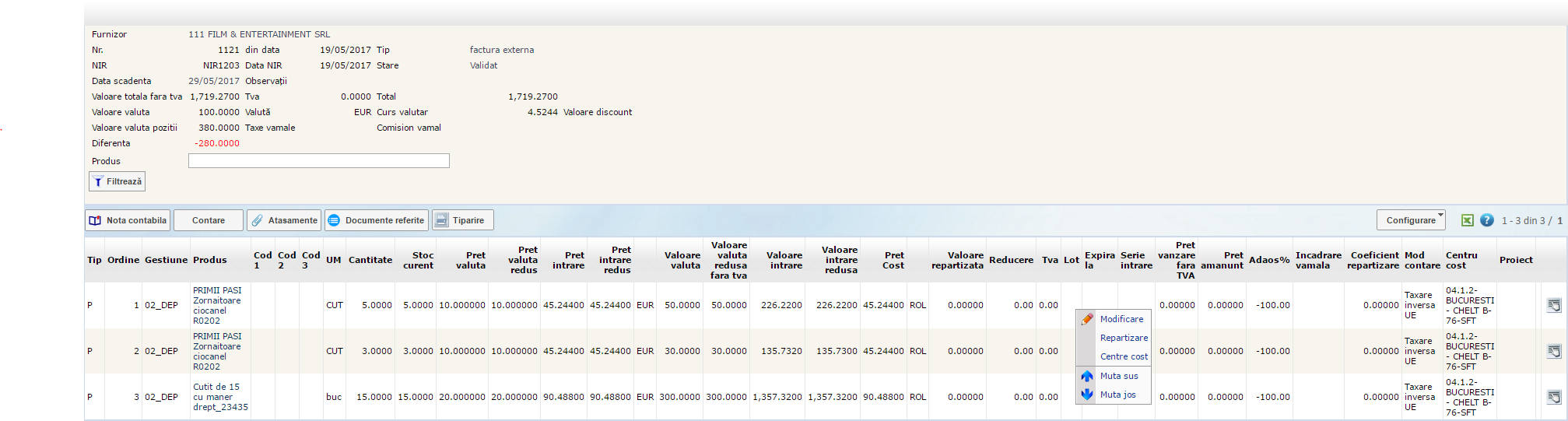The width and height of the screenshot is (1568, 421).
Task: Click the Excel export icon
Action: [1467, 220]
